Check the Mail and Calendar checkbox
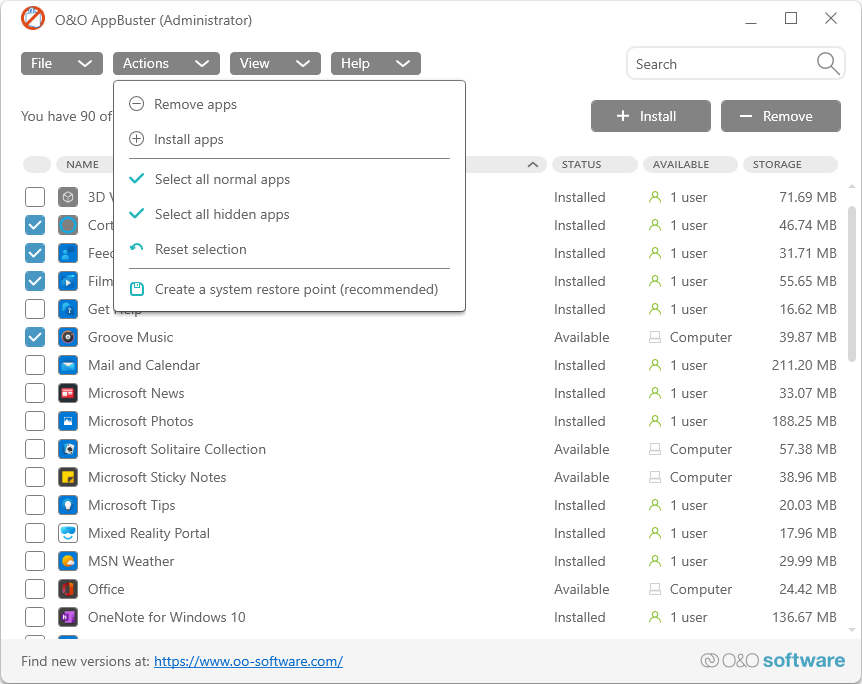This screenshot has height=684, width=862. (x=35, y=365)
